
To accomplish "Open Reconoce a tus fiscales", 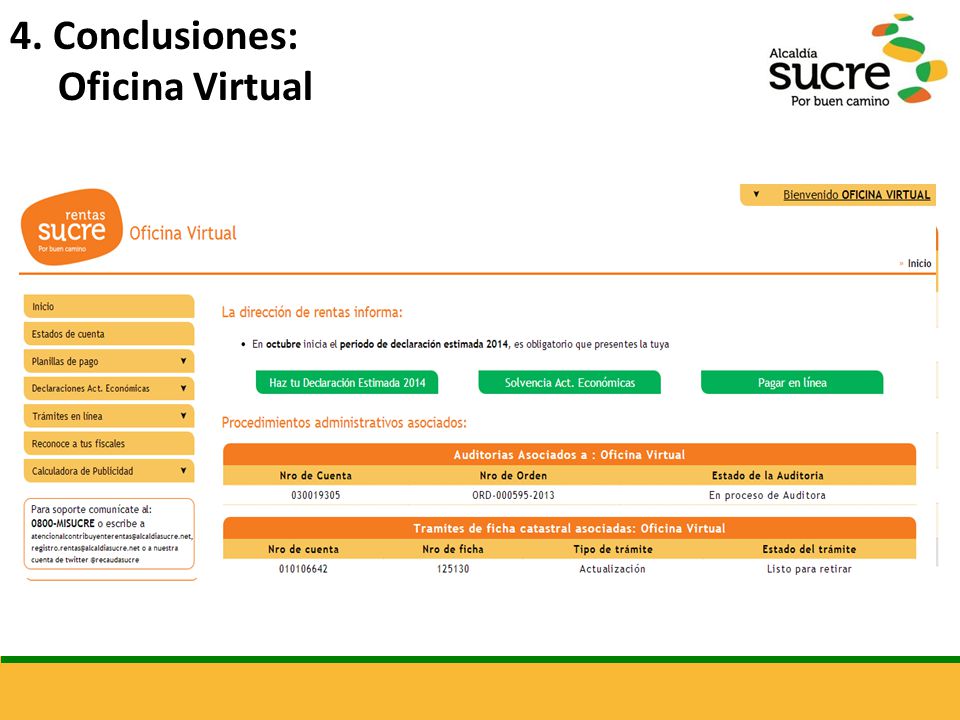I will [x=109, y=443].
